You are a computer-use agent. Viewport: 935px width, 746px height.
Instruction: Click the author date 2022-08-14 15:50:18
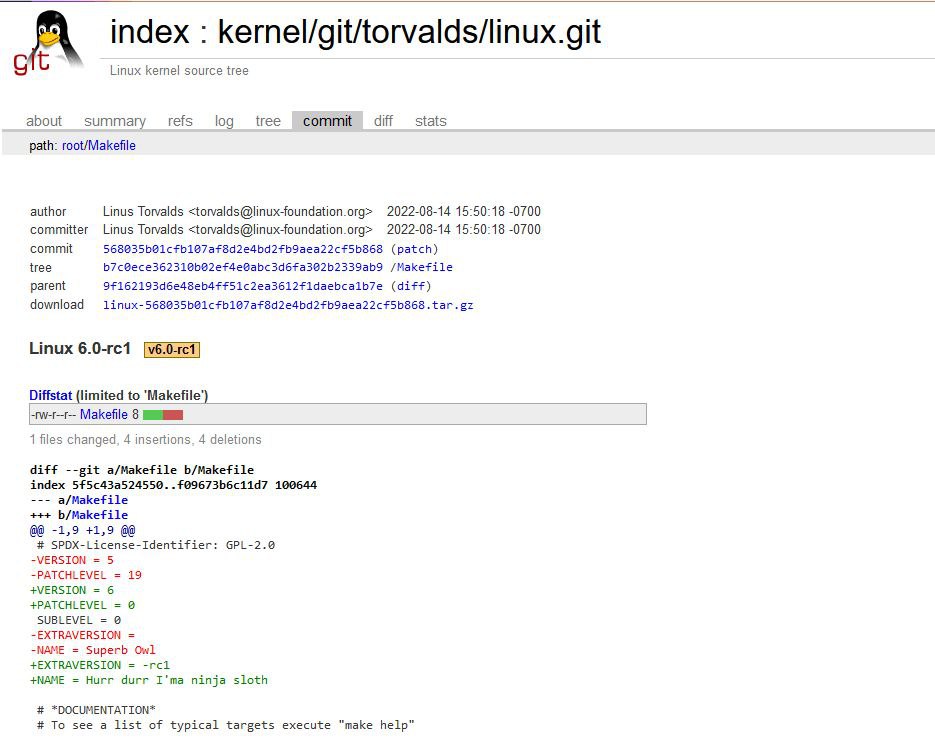[x=464, y=212]
